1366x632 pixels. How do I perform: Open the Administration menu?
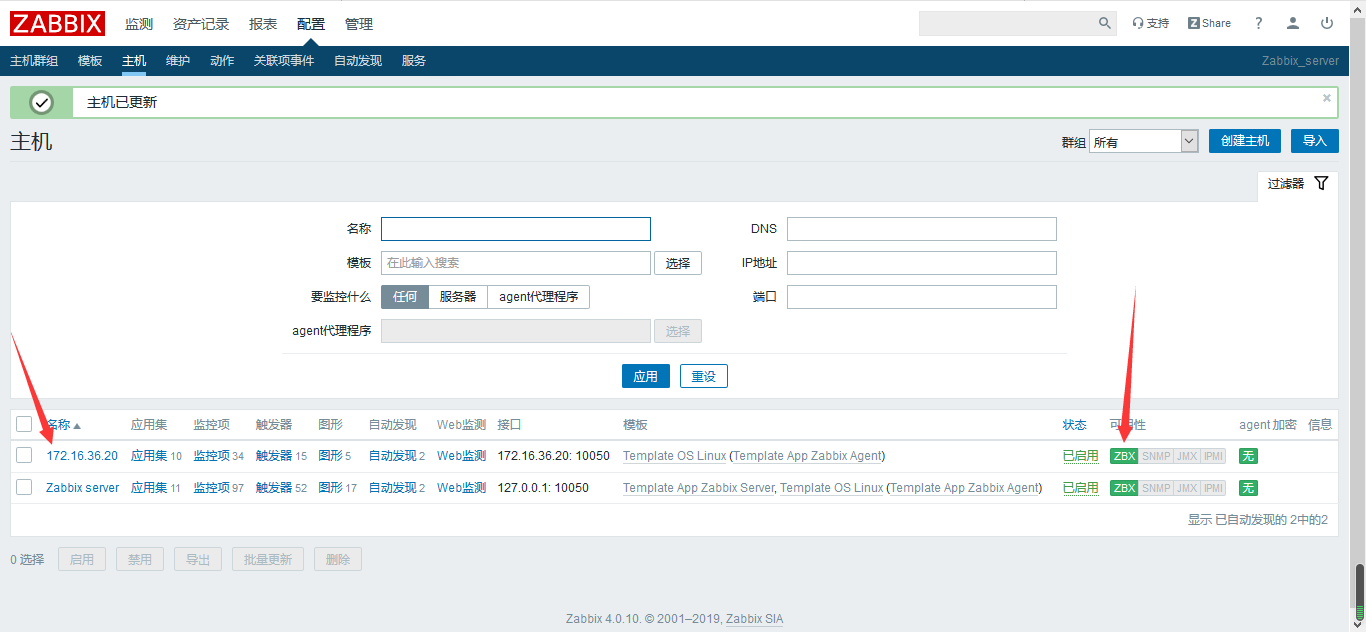[359, 23]
